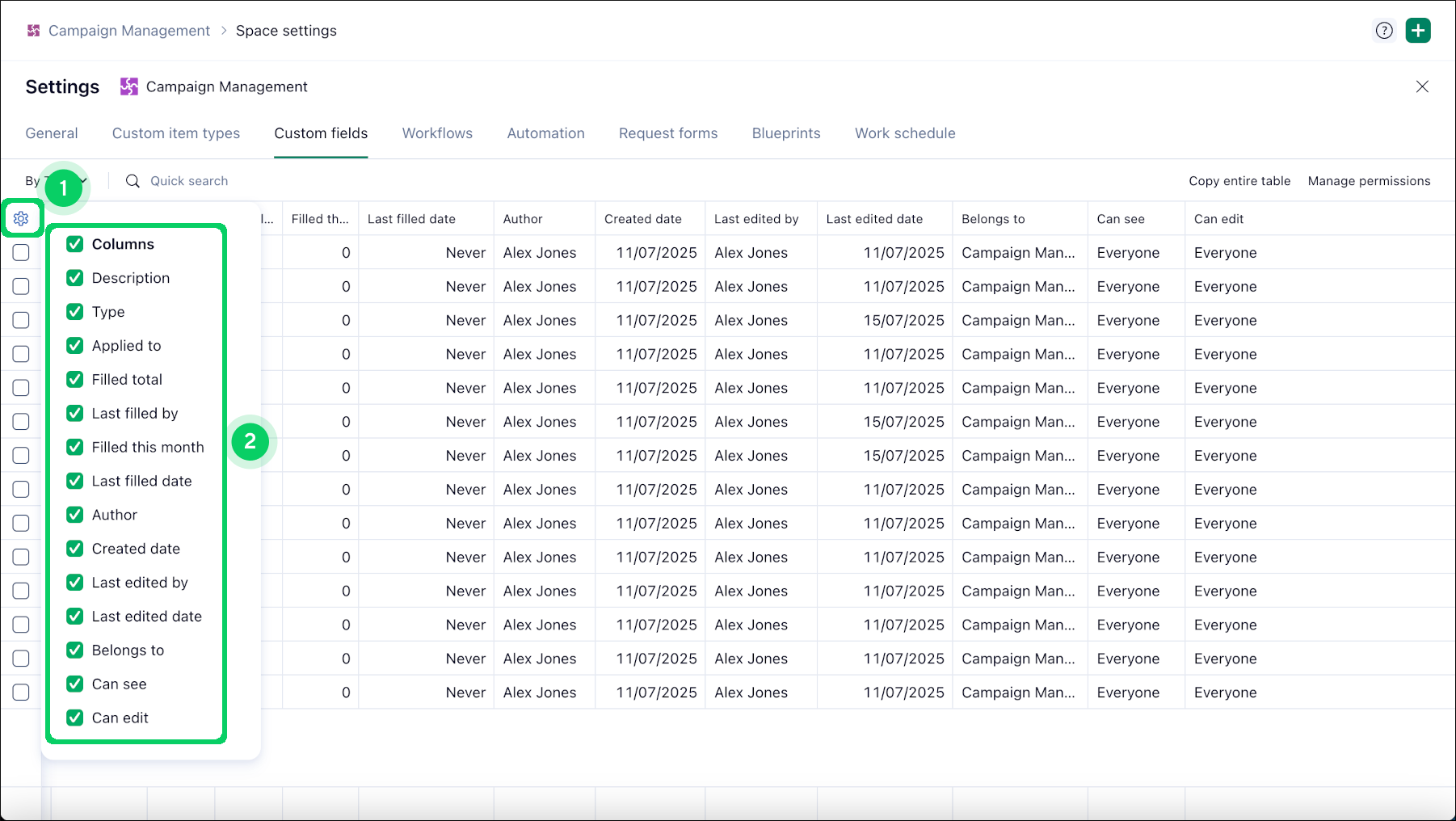This screenshot has height=821, width=1456.
Task: Click the Campaign Management icon beside Settings
Action: pyautogui.click(x=128, y=86)
